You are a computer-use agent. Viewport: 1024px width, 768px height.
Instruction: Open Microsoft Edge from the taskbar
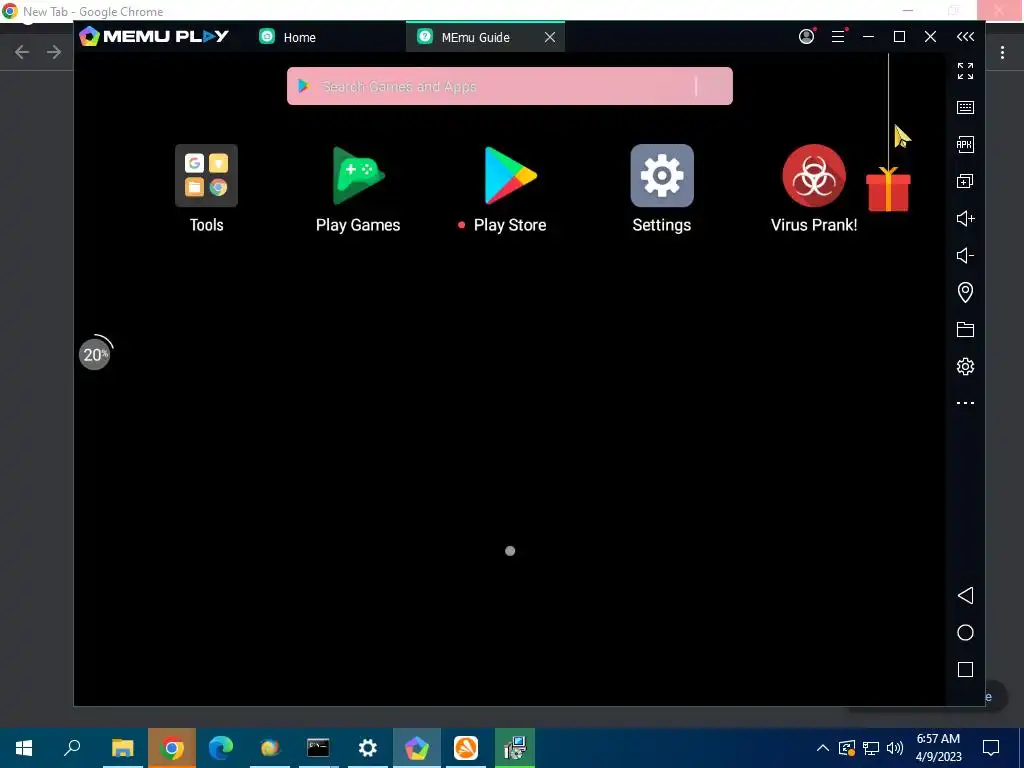point(221,748)
